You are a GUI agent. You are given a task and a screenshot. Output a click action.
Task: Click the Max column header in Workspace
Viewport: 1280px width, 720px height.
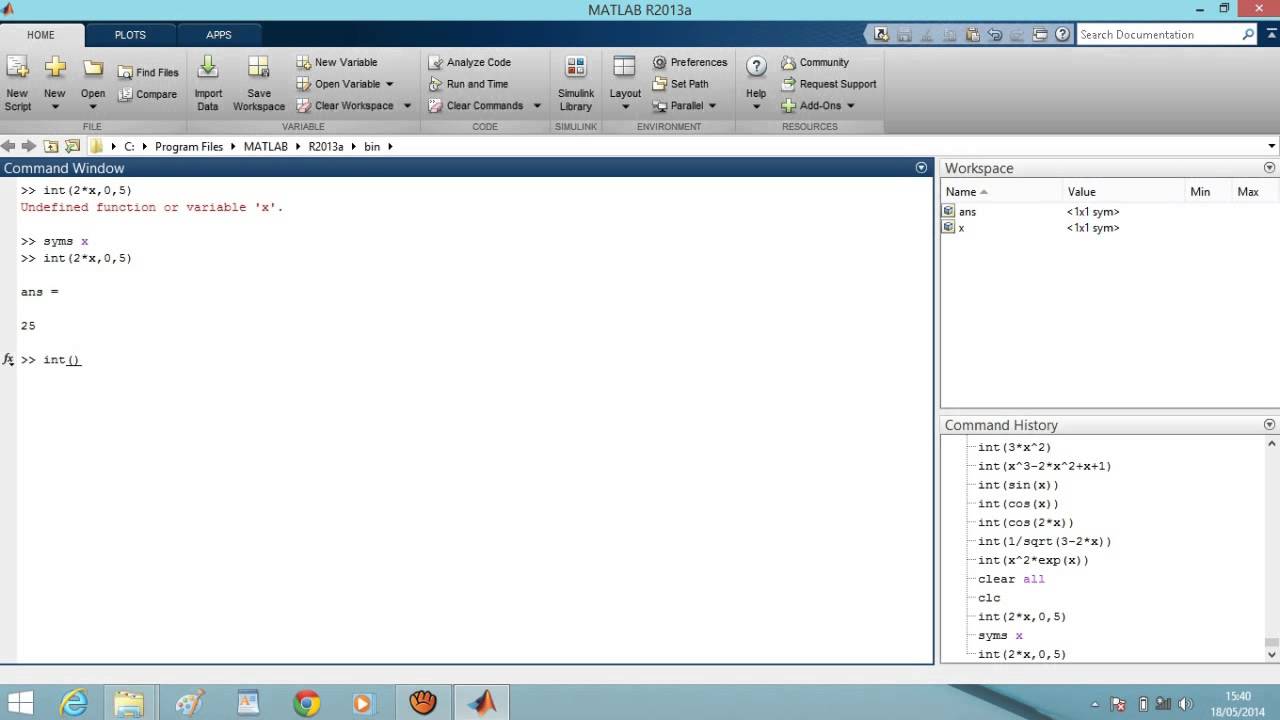(1254, 191)
